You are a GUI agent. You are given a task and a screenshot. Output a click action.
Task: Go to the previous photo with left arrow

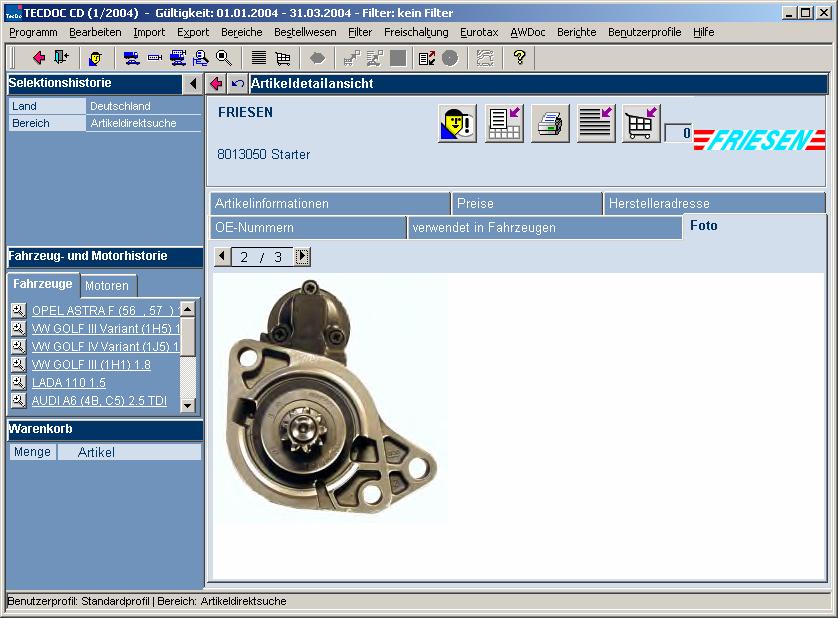(222, 257)
